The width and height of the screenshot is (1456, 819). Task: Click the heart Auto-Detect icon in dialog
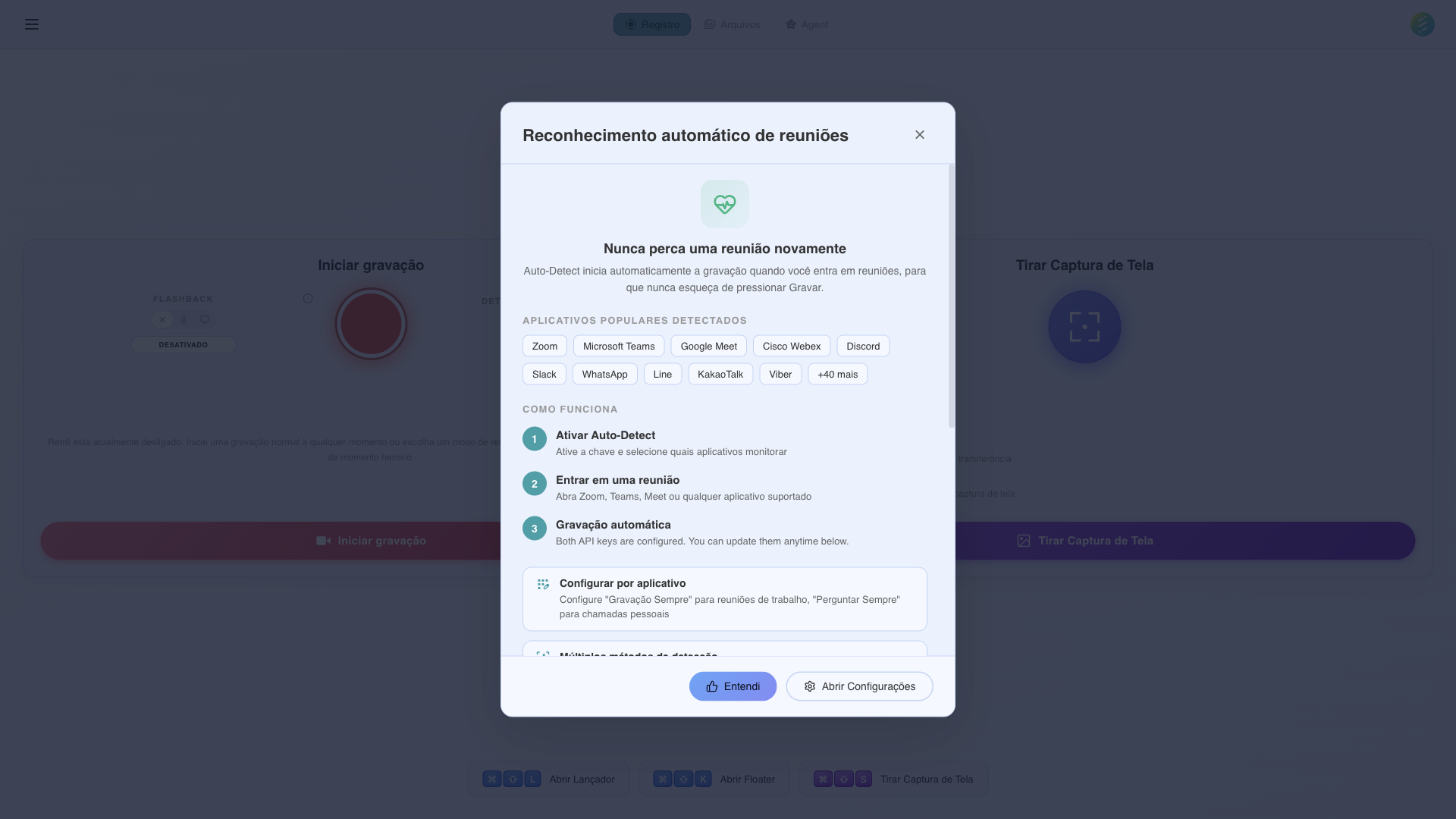724,203
